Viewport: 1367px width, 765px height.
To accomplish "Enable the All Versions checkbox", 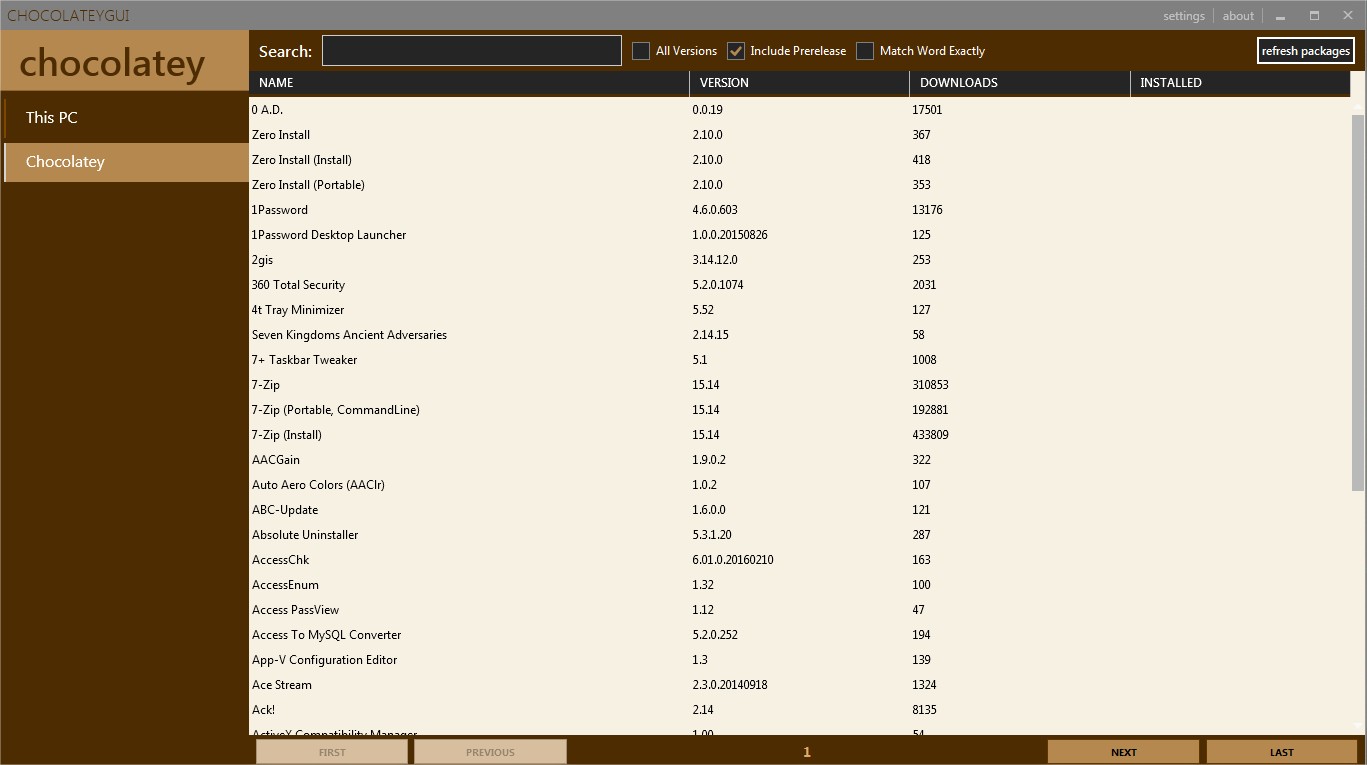I will click(x=641, y=51).
